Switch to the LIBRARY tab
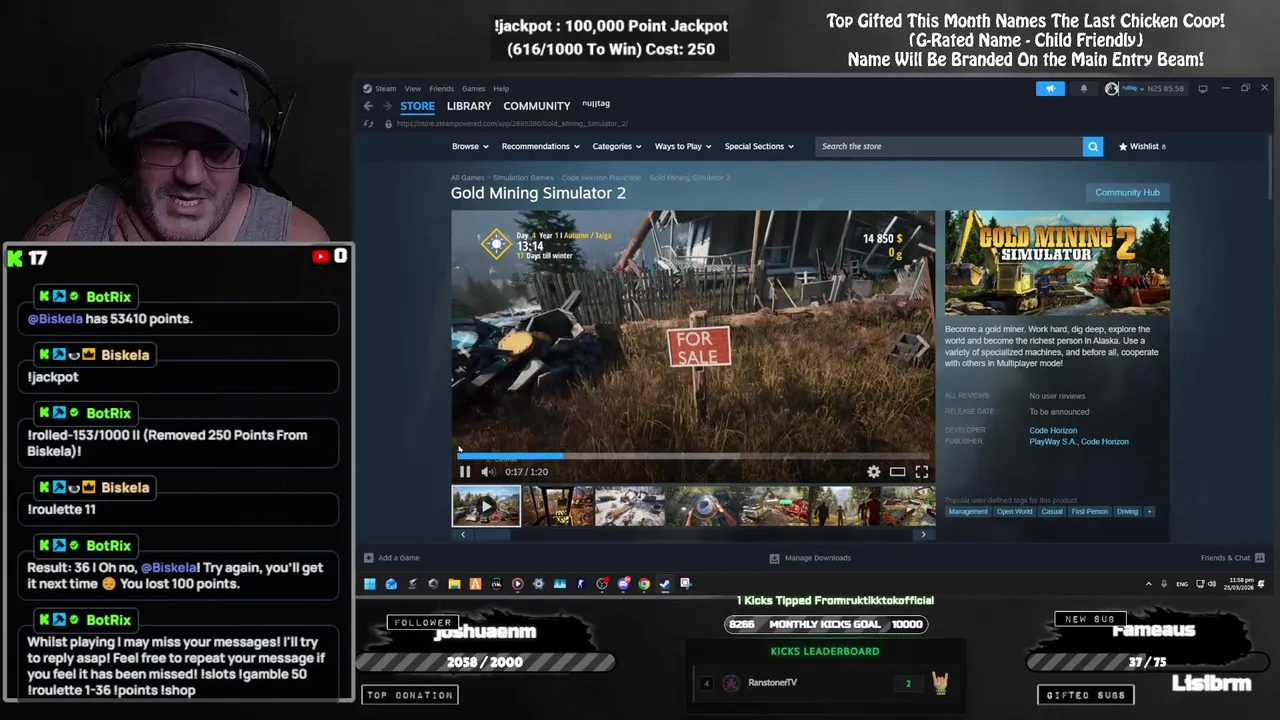 coord(469,106)
